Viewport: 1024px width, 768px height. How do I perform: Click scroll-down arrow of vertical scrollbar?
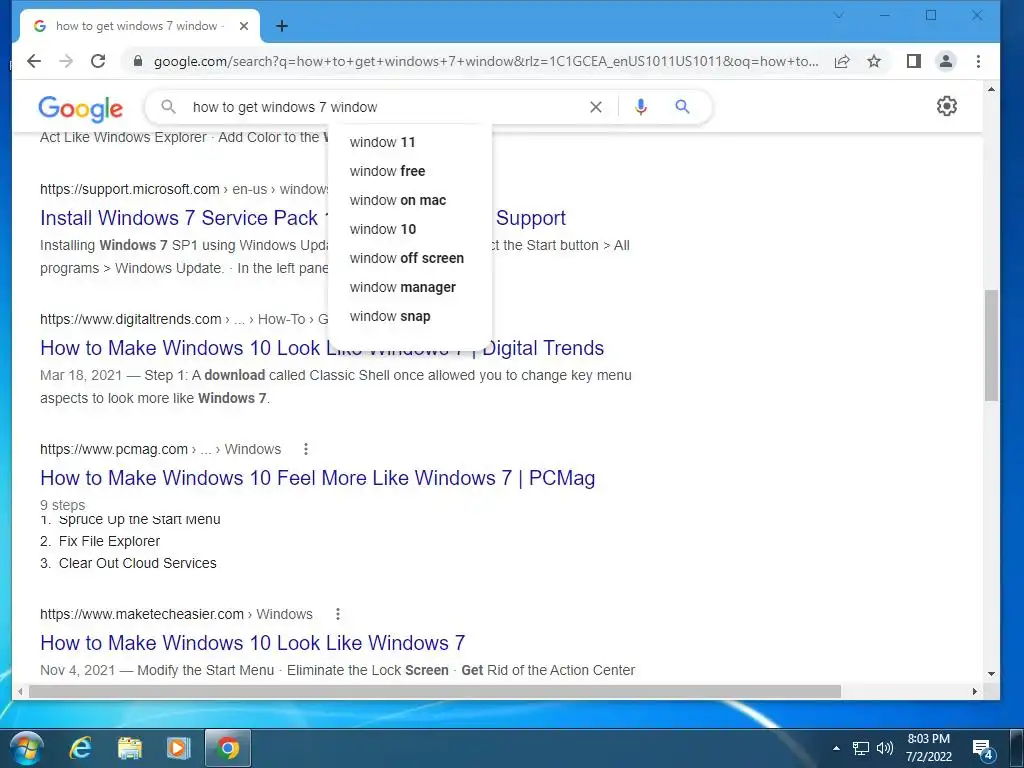tap(991, 674)
